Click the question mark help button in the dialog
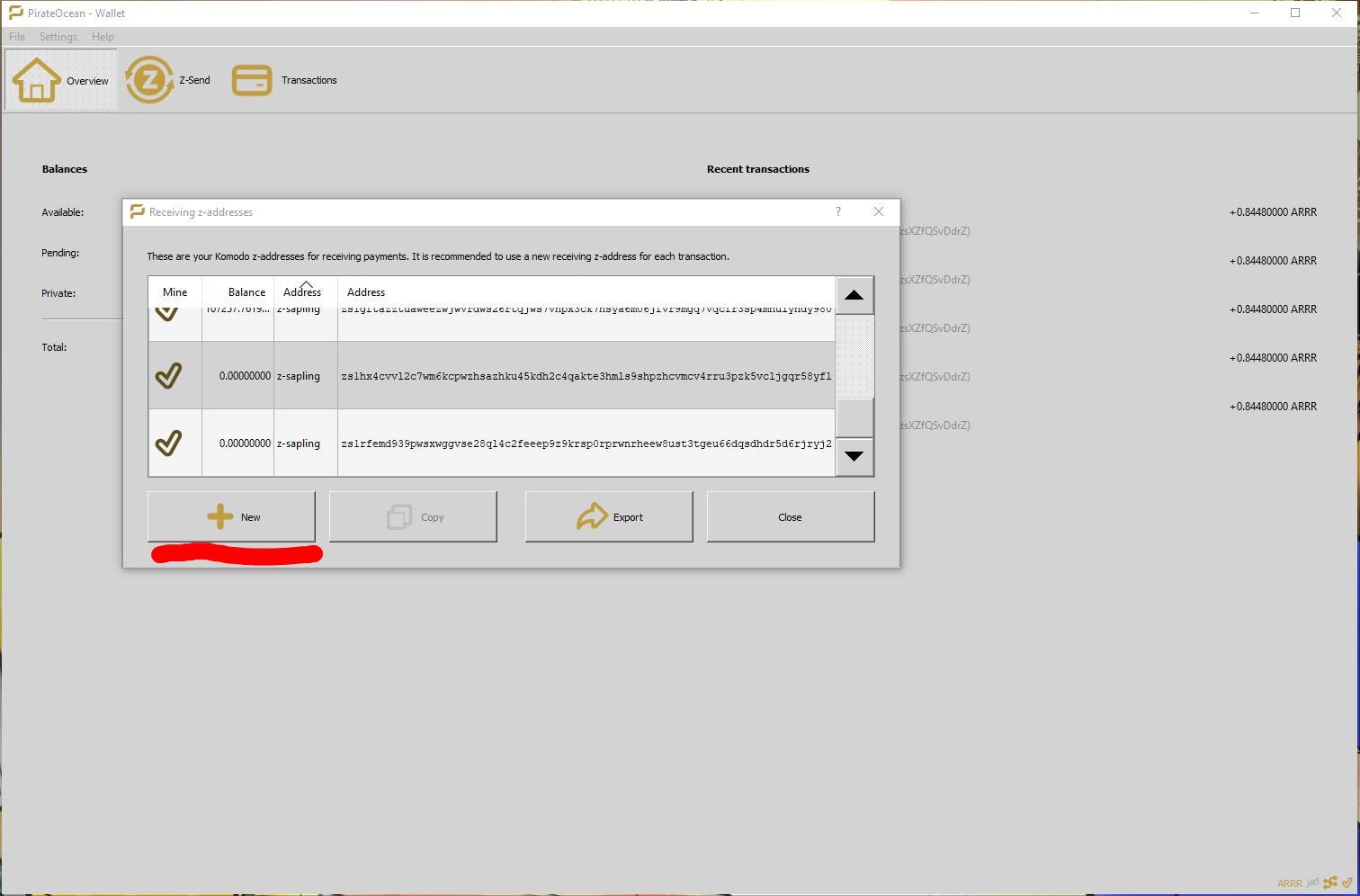Viewport: 1360px width, 896px height. pos(838,211)
